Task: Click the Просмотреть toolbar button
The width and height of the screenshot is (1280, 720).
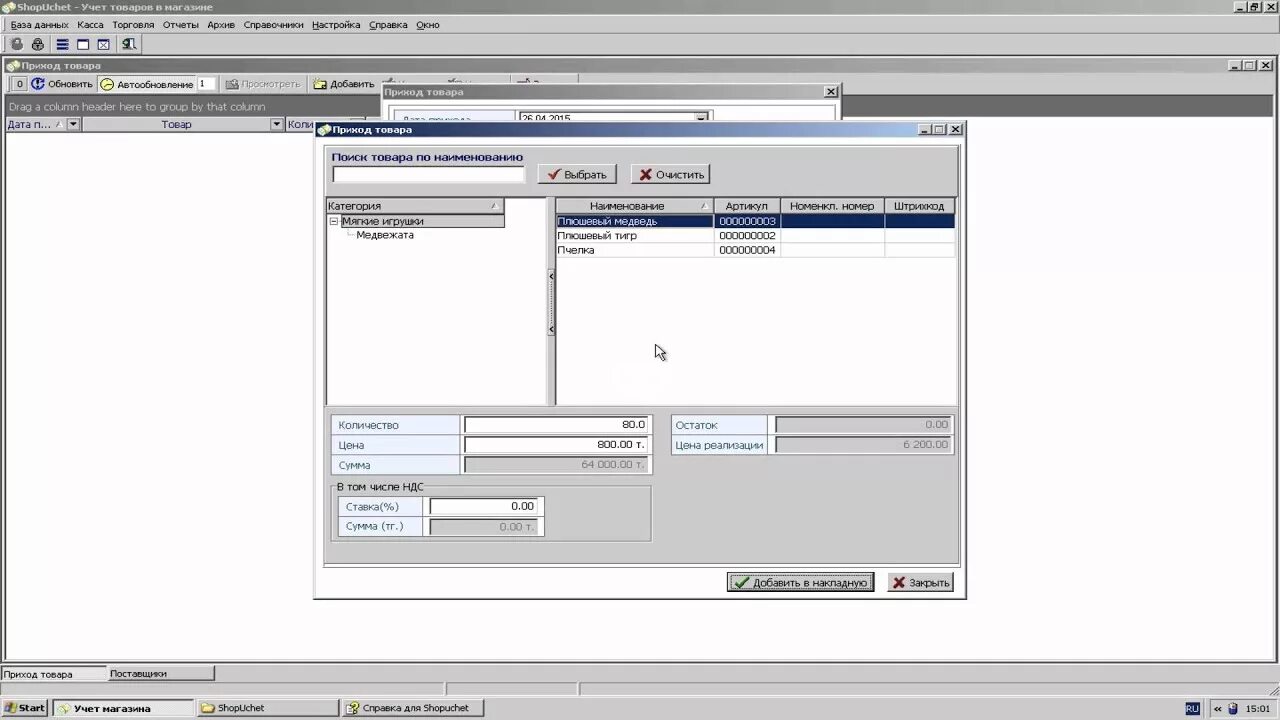Action: tap(263, 84)
